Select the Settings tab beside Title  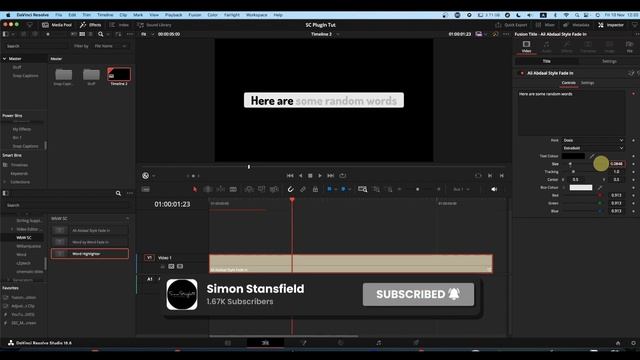tap(609, 61)
